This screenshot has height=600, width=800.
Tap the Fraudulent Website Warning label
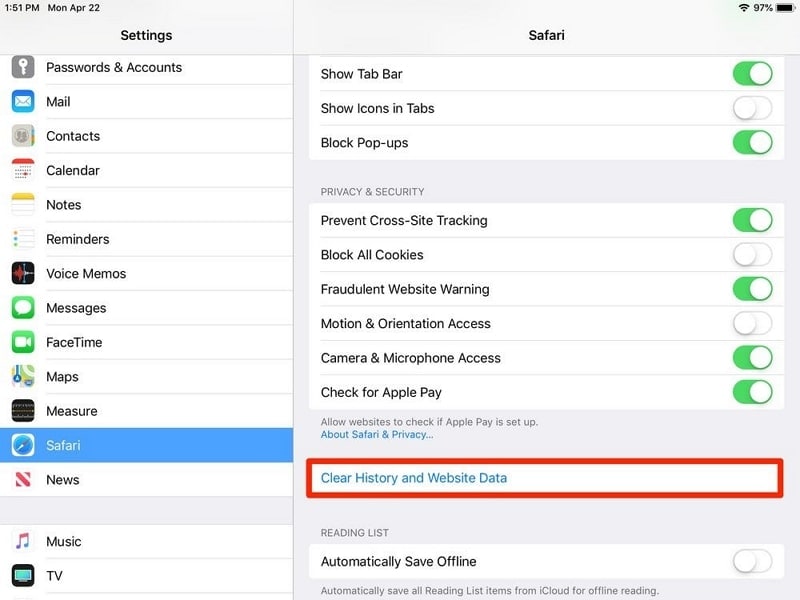[405, 289]
